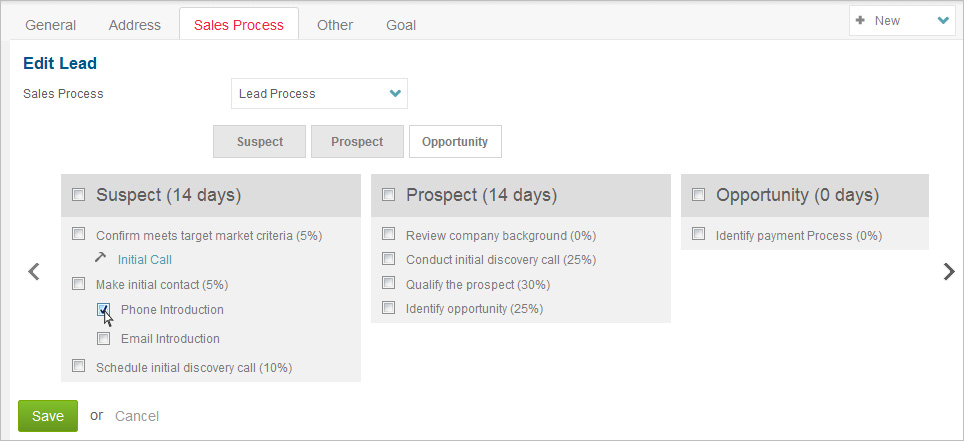Check Qualify the prospect step
Image resolution: width=964 pixels, height=441 pixels.
tap(389, 284)
